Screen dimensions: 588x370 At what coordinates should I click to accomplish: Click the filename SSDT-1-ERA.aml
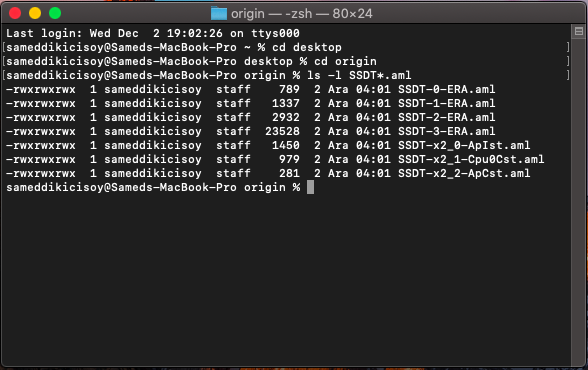(446, 103)
